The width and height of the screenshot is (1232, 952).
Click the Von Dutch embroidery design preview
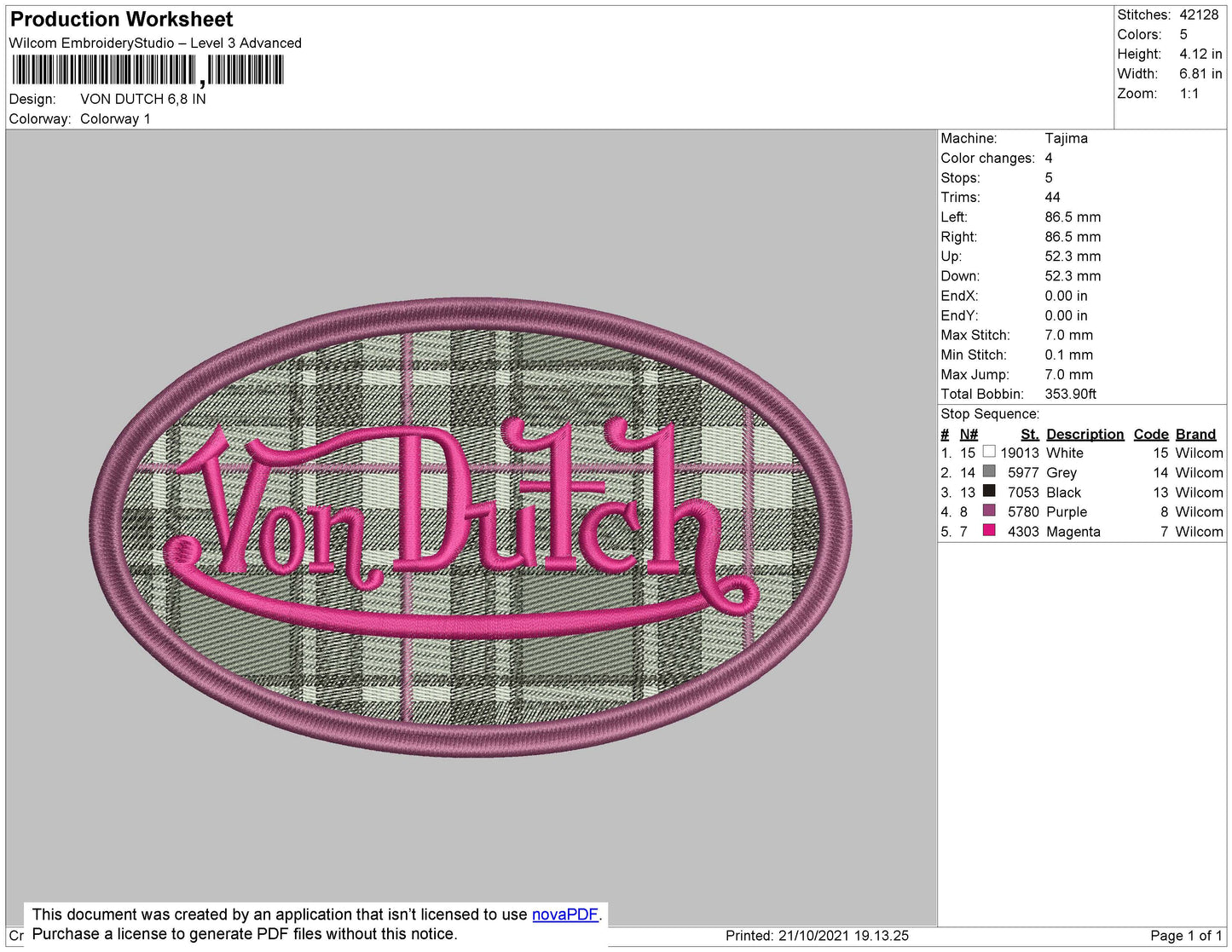click(x=471, y=527)
